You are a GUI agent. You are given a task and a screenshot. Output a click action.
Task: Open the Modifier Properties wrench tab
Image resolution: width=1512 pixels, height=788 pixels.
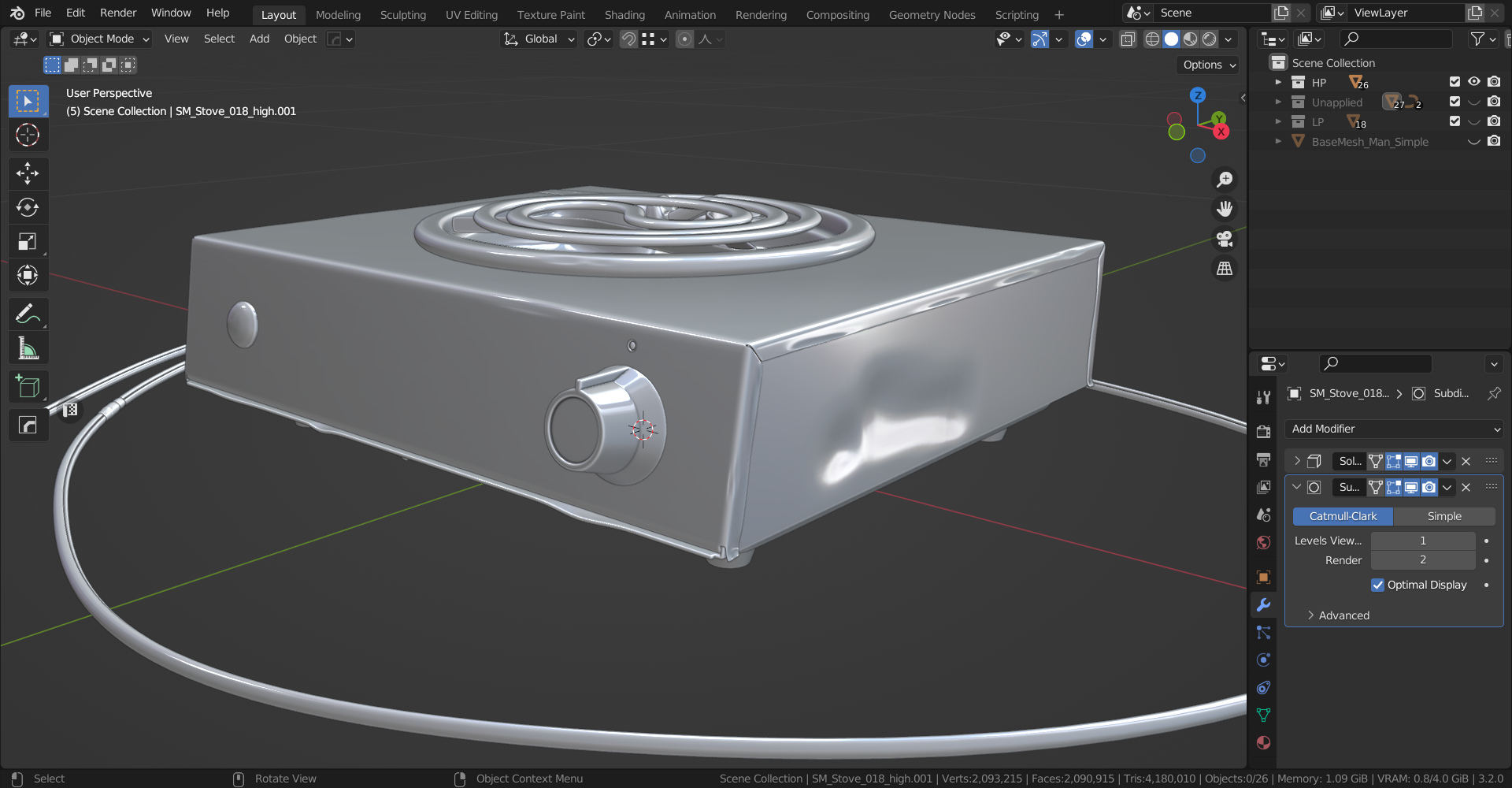[x=1263, y=604]
